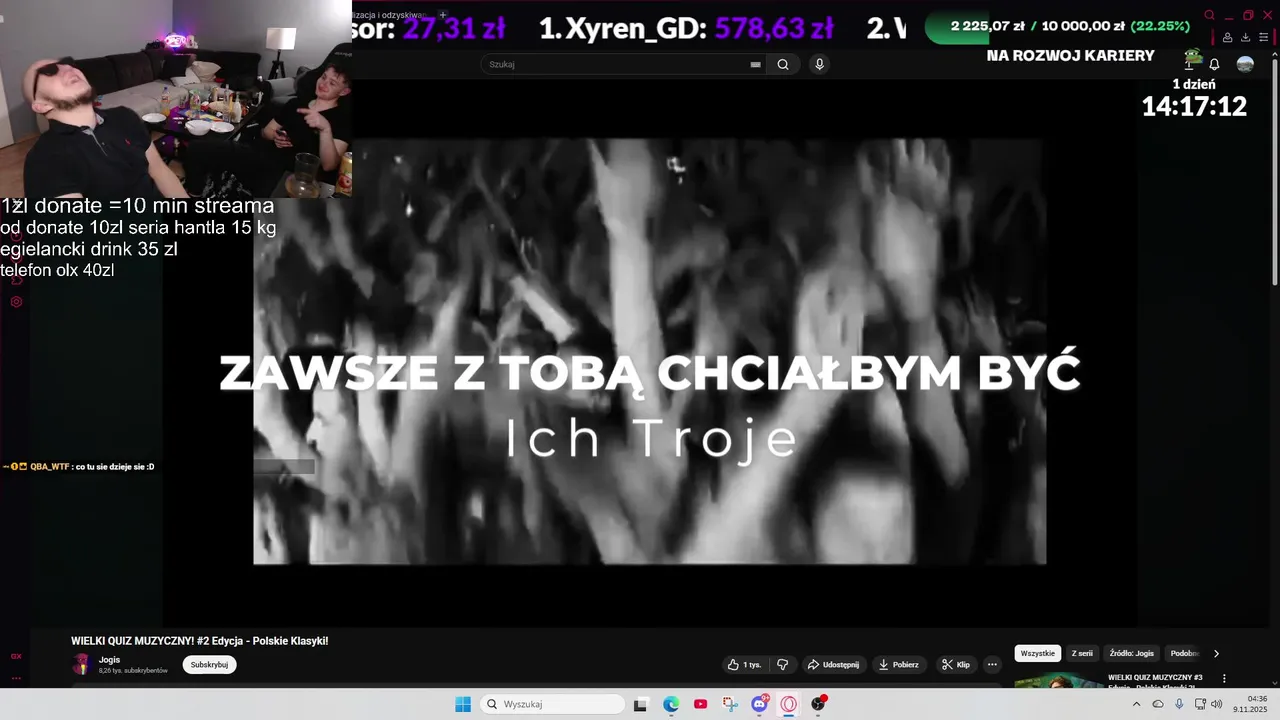Image resolution: width=1280 pixels, height=720 pixels.
Task: Click GX corner icon in Opera sidebar
Action: (16, 656)
